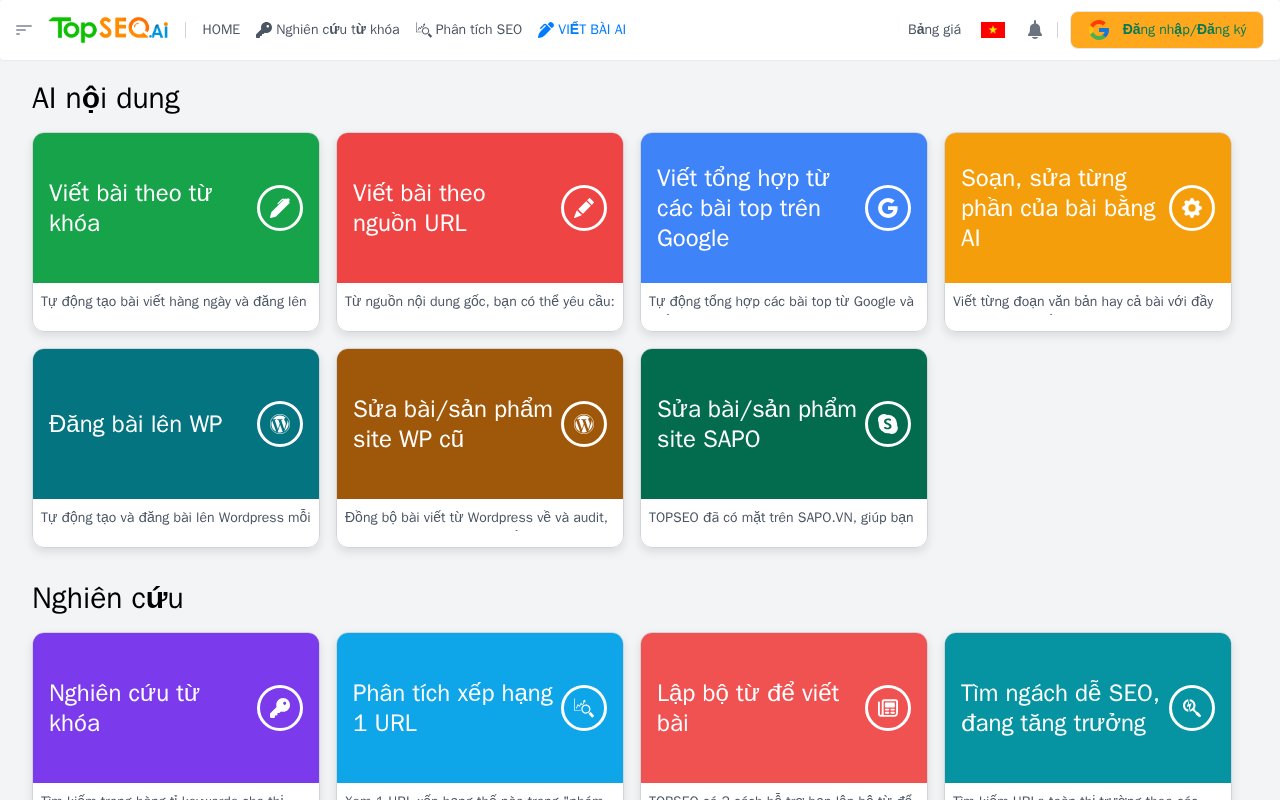
Task: Switch language with the Vietnam flag icon
Action: click(x=992, y=30)
